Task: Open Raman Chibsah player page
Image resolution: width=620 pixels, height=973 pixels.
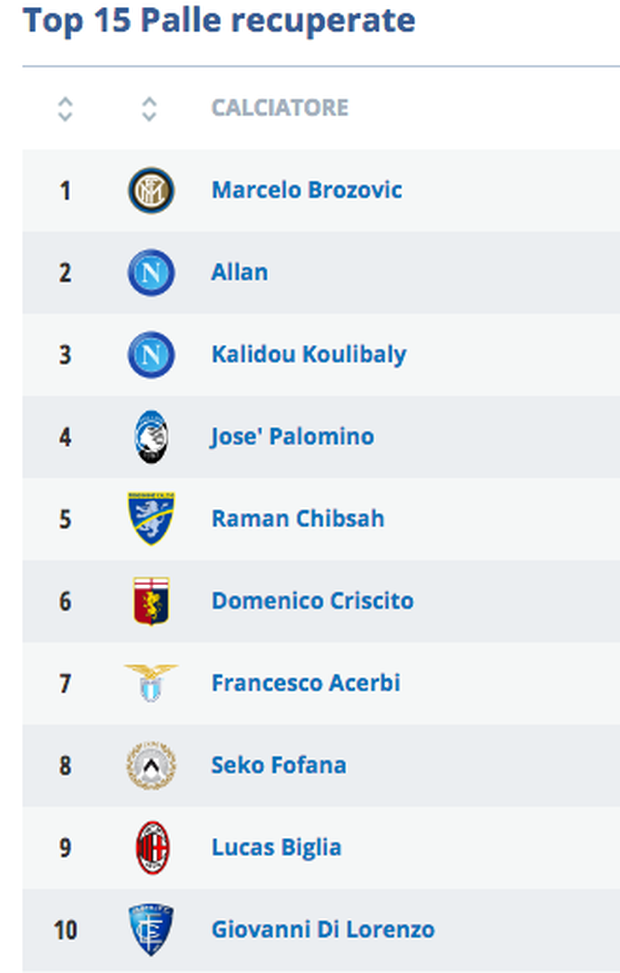Action: coord(297,519)
